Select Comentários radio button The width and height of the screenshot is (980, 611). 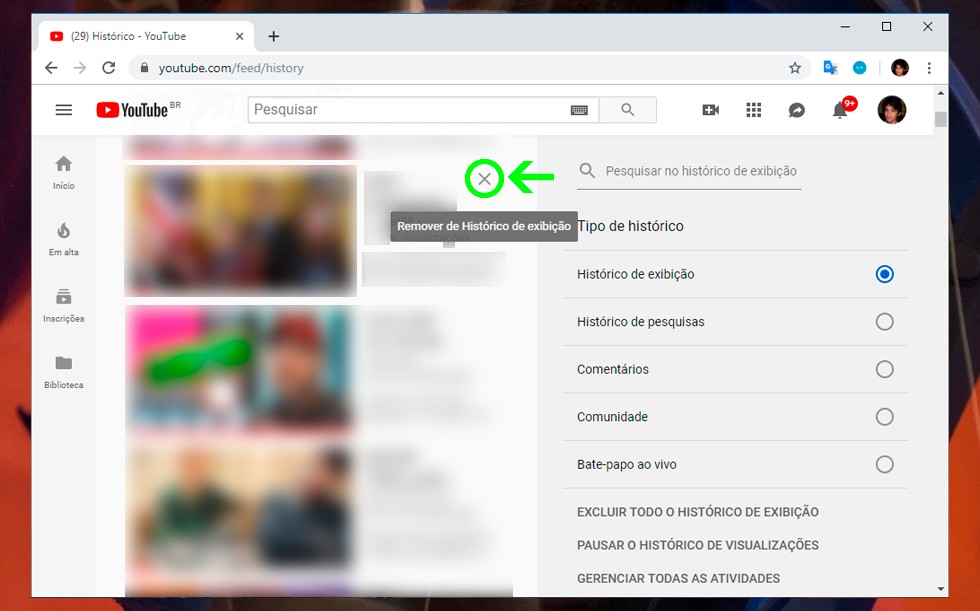[884, 369]
